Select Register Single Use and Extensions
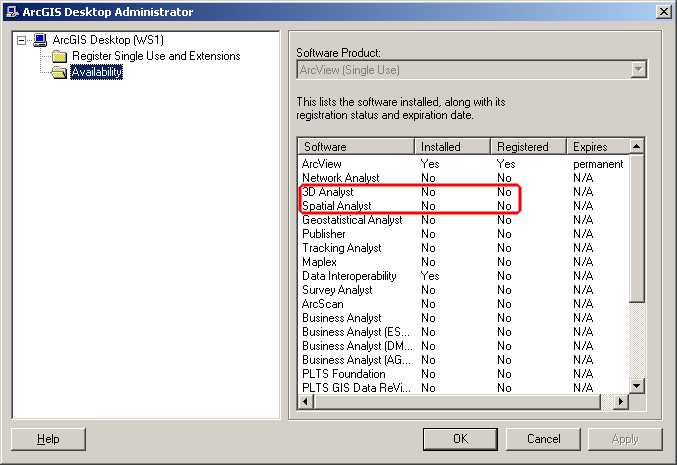This screenshot has height=465, width=677. (156, 56)
